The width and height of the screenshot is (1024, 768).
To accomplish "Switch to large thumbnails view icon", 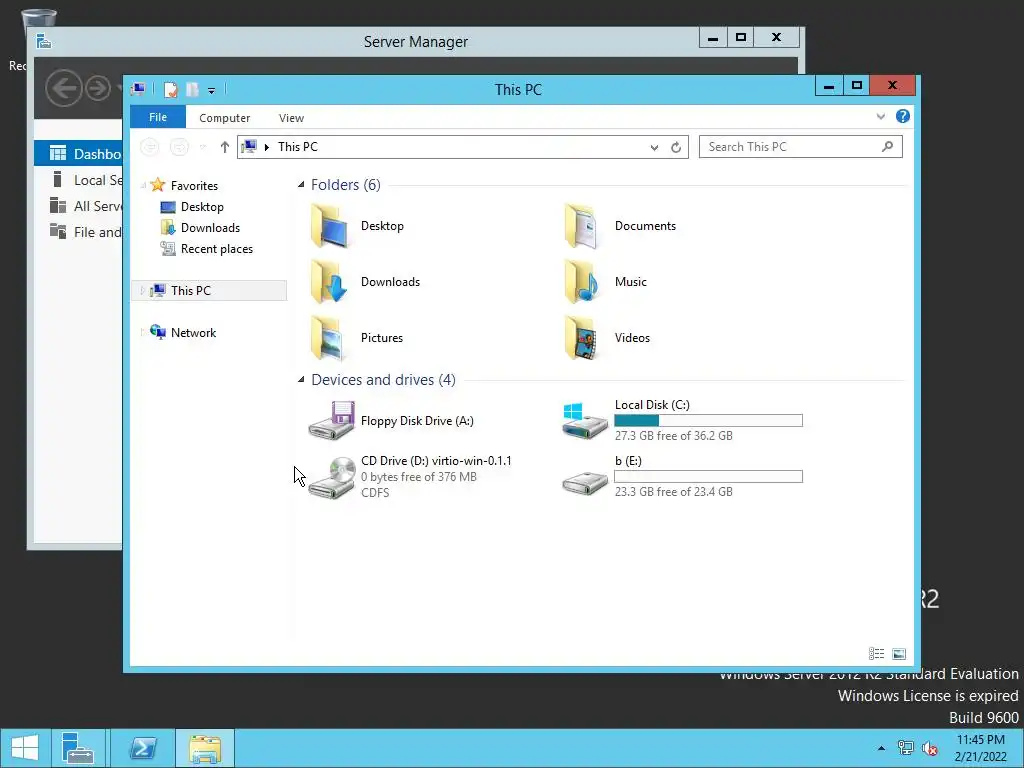I will tap(899, 654).
